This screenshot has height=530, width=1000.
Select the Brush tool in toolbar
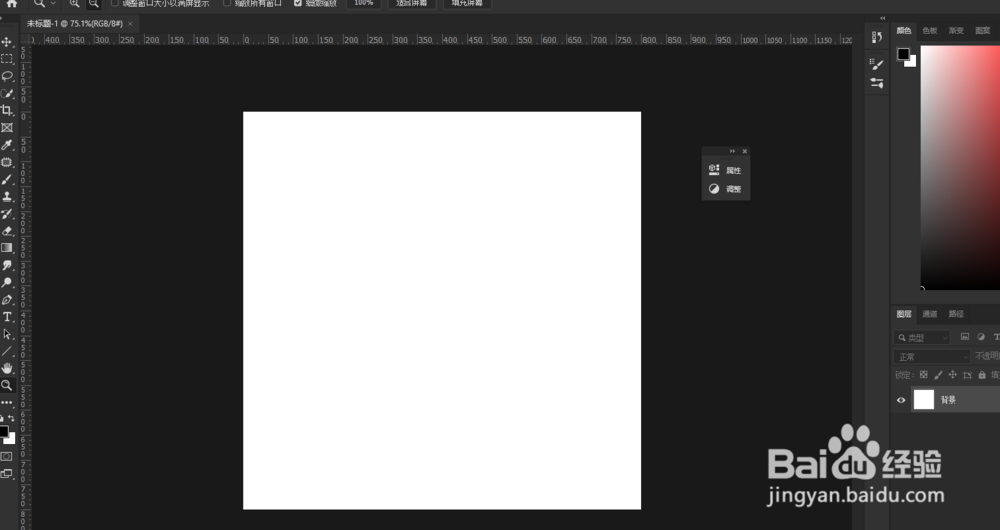pyautogui.click(x=7, y=180)
